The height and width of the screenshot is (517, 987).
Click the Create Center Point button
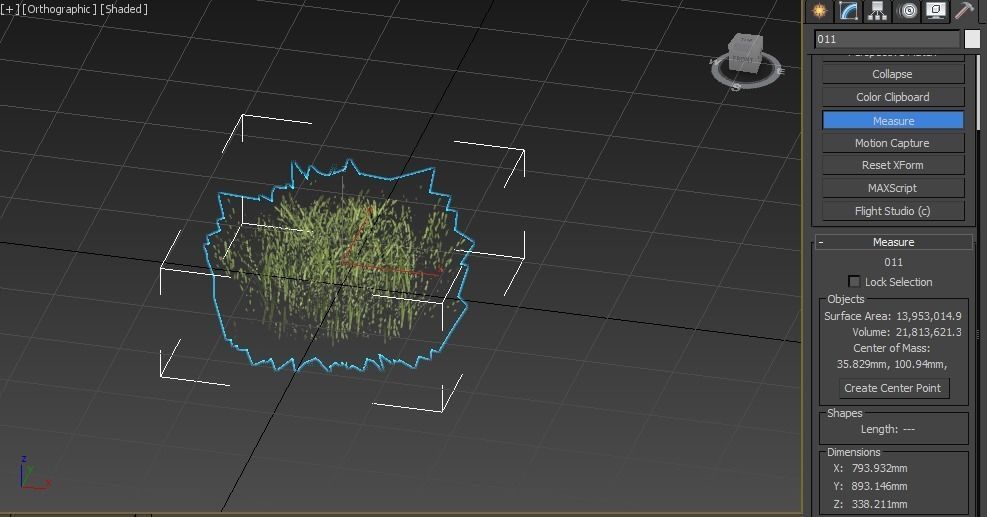tap(893, 388)
